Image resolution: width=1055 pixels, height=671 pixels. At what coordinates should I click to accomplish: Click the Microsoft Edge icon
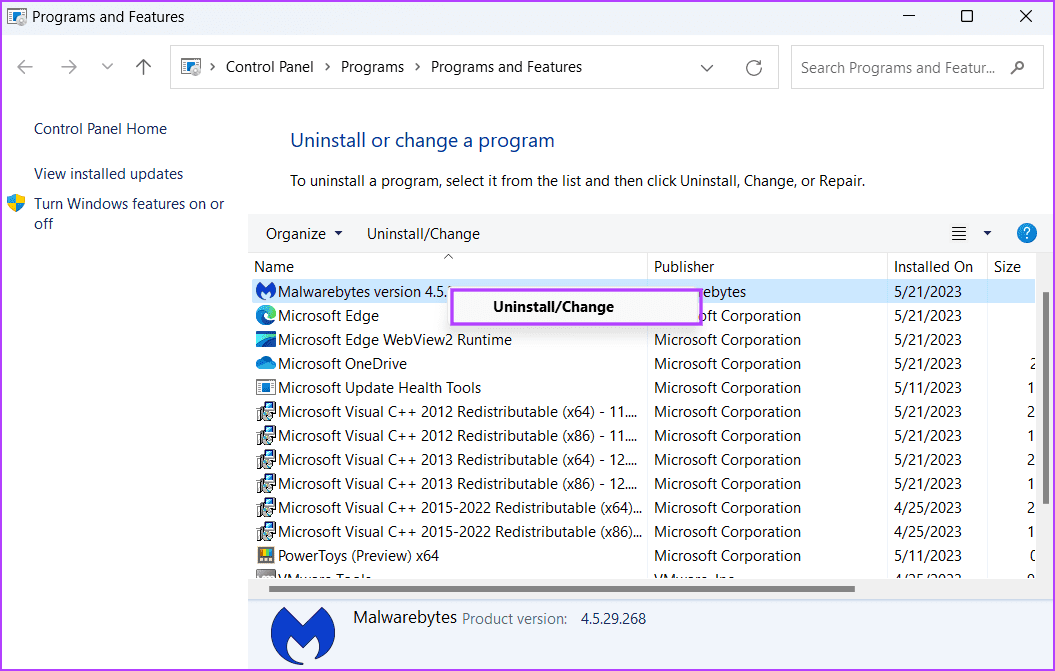266,315
